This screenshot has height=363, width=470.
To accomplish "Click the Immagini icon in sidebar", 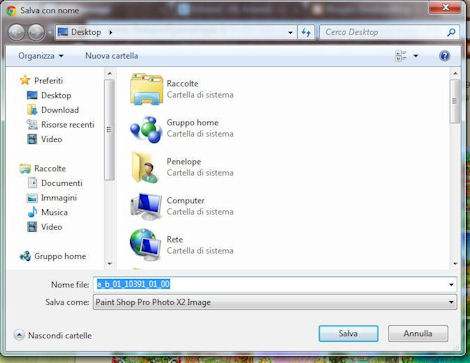I will tap(32, 198).
